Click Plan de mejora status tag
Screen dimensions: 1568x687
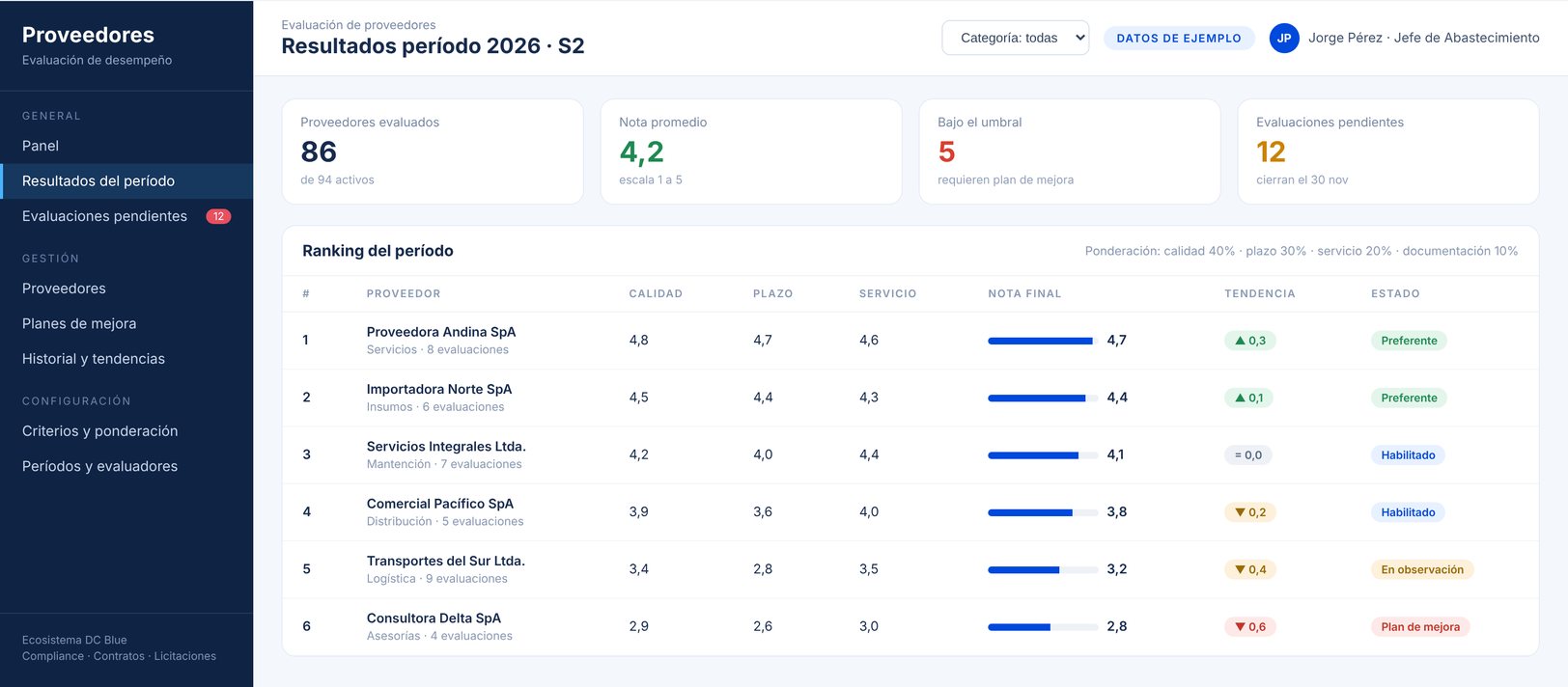pos(1420,627)
